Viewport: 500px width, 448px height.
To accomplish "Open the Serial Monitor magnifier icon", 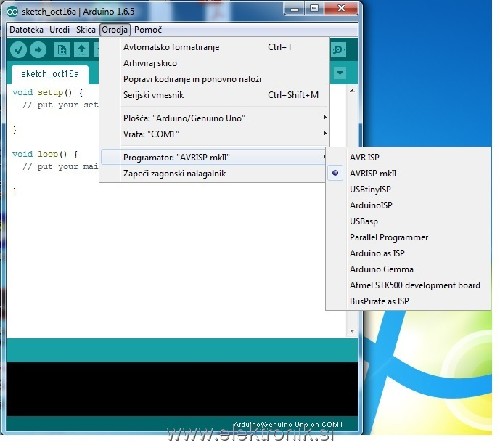I will coord(338,50).
